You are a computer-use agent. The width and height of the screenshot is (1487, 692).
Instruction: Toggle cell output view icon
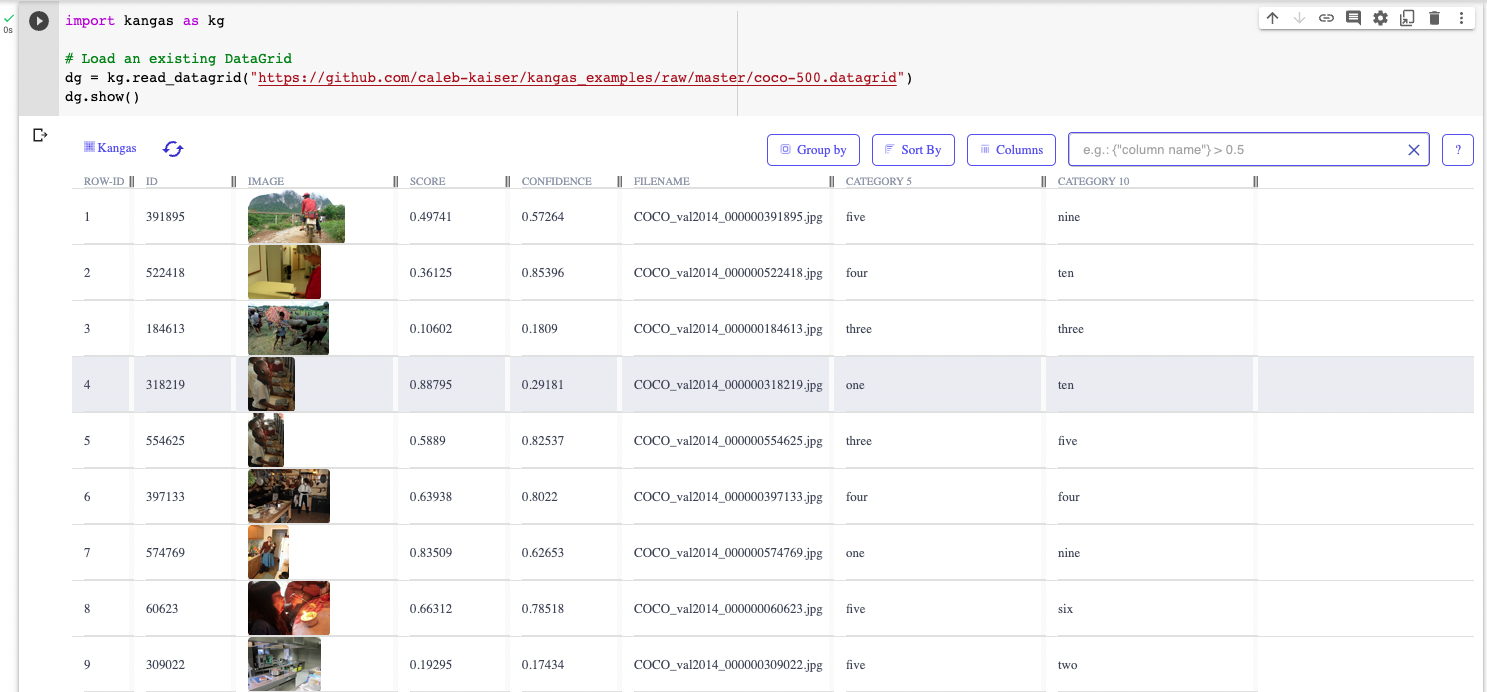pyautogui.click(x=40, y=135)
